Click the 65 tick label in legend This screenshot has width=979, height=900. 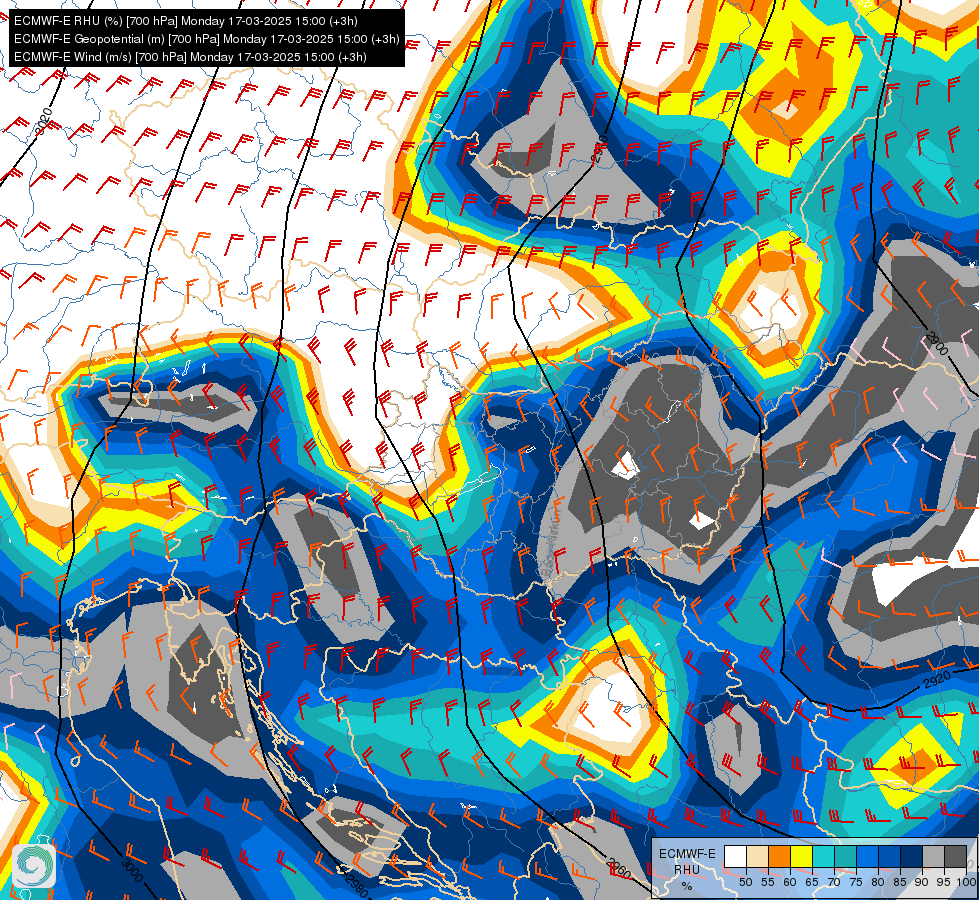812,882
